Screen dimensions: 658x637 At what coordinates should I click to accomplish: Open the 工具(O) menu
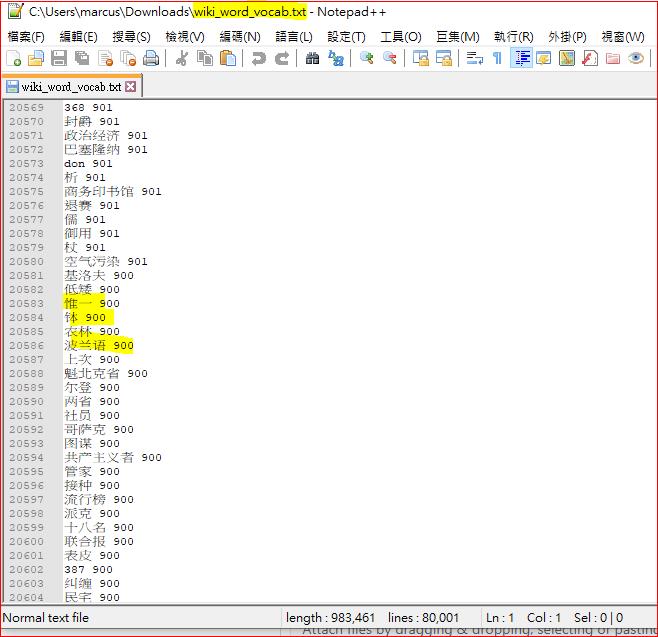401,37
